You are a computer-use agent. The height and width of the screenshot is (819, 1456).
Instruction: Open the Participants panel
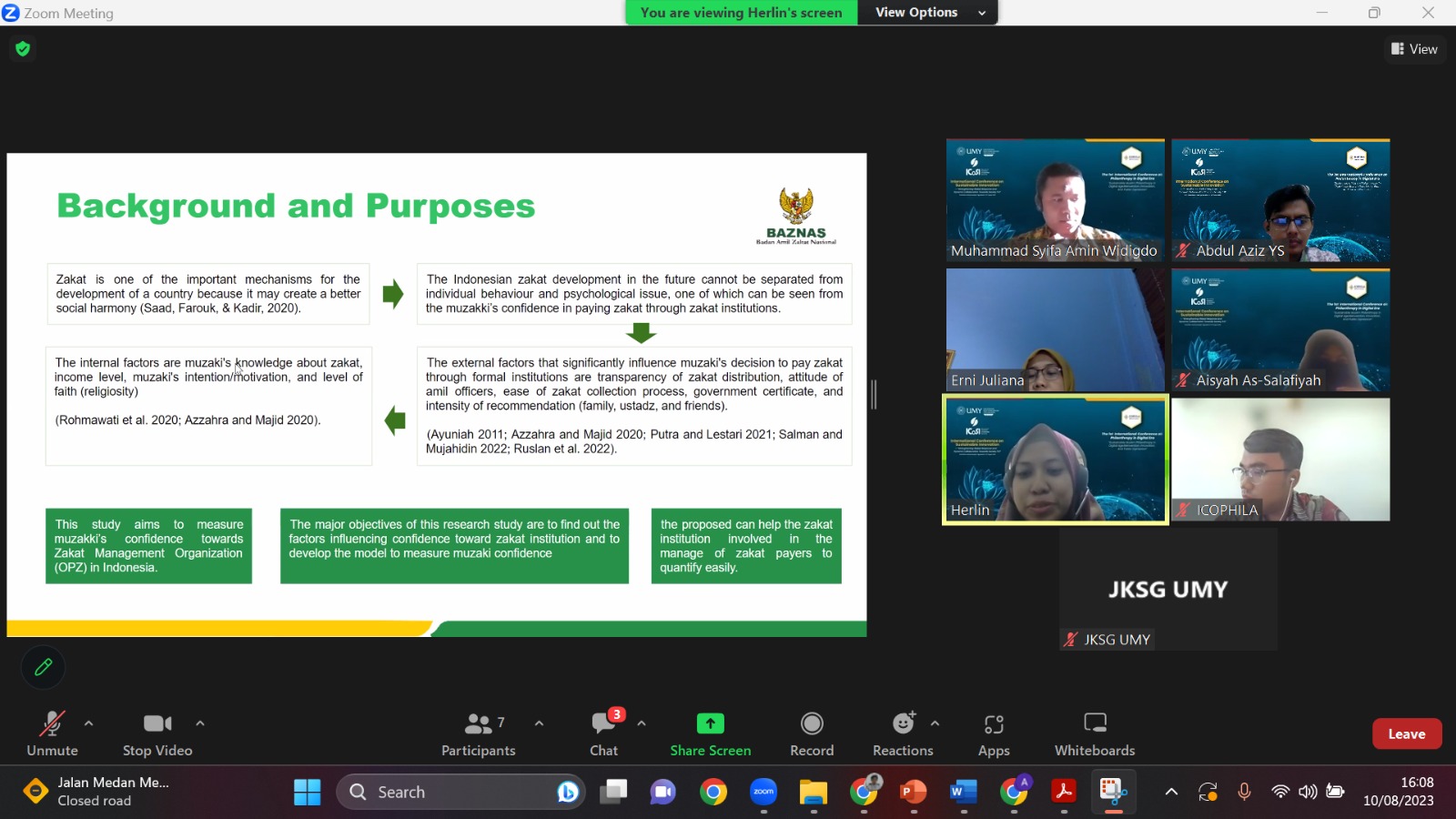coord(478,733)
